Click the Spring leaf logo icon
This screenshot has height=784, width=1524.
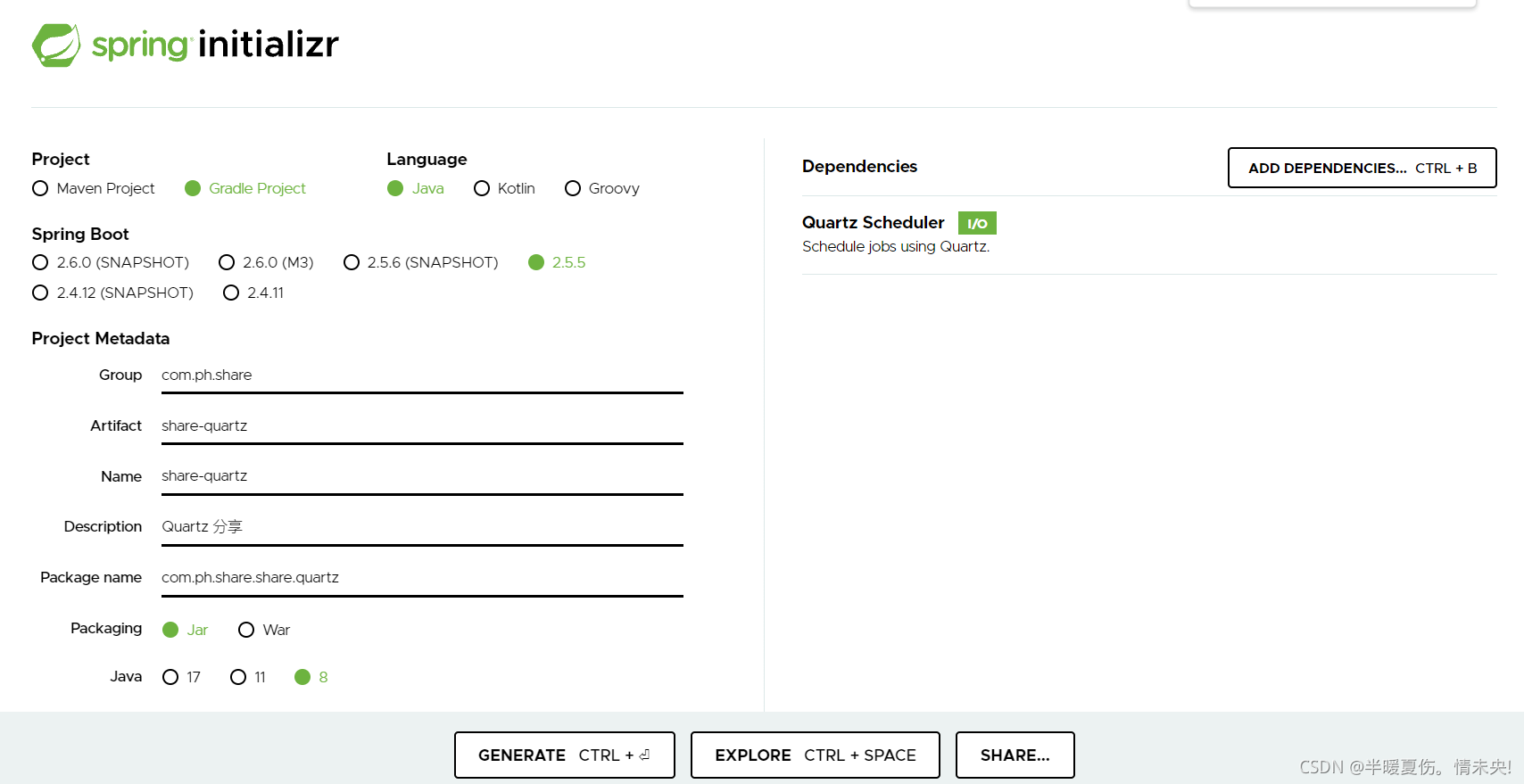coord(56,45)
